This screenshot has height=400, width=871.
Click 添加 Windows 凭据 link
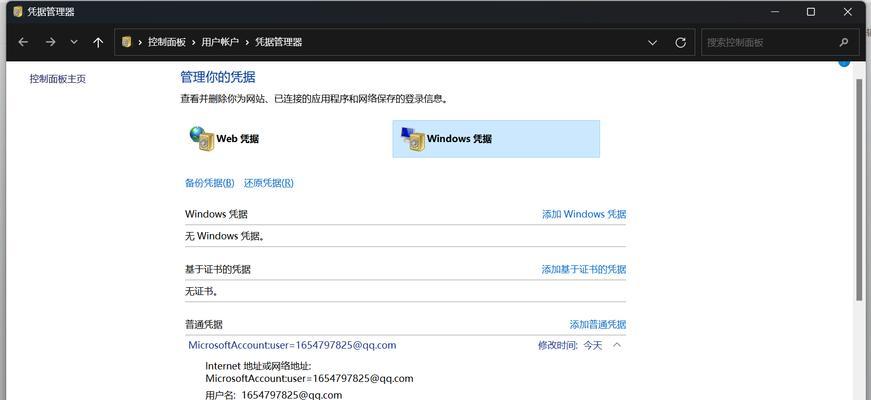pos(584,214)
